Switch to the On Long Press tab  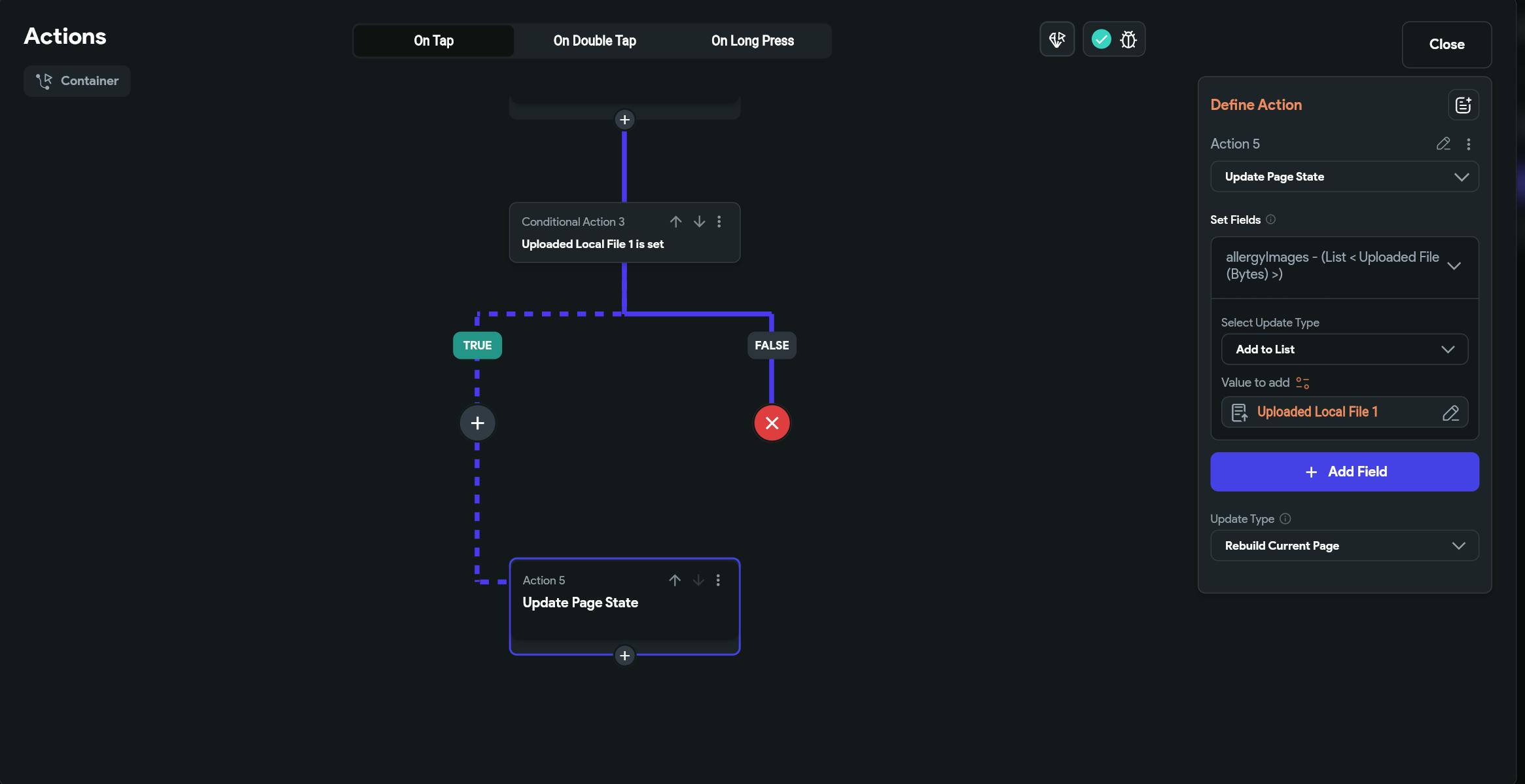[x=752, y=41]
